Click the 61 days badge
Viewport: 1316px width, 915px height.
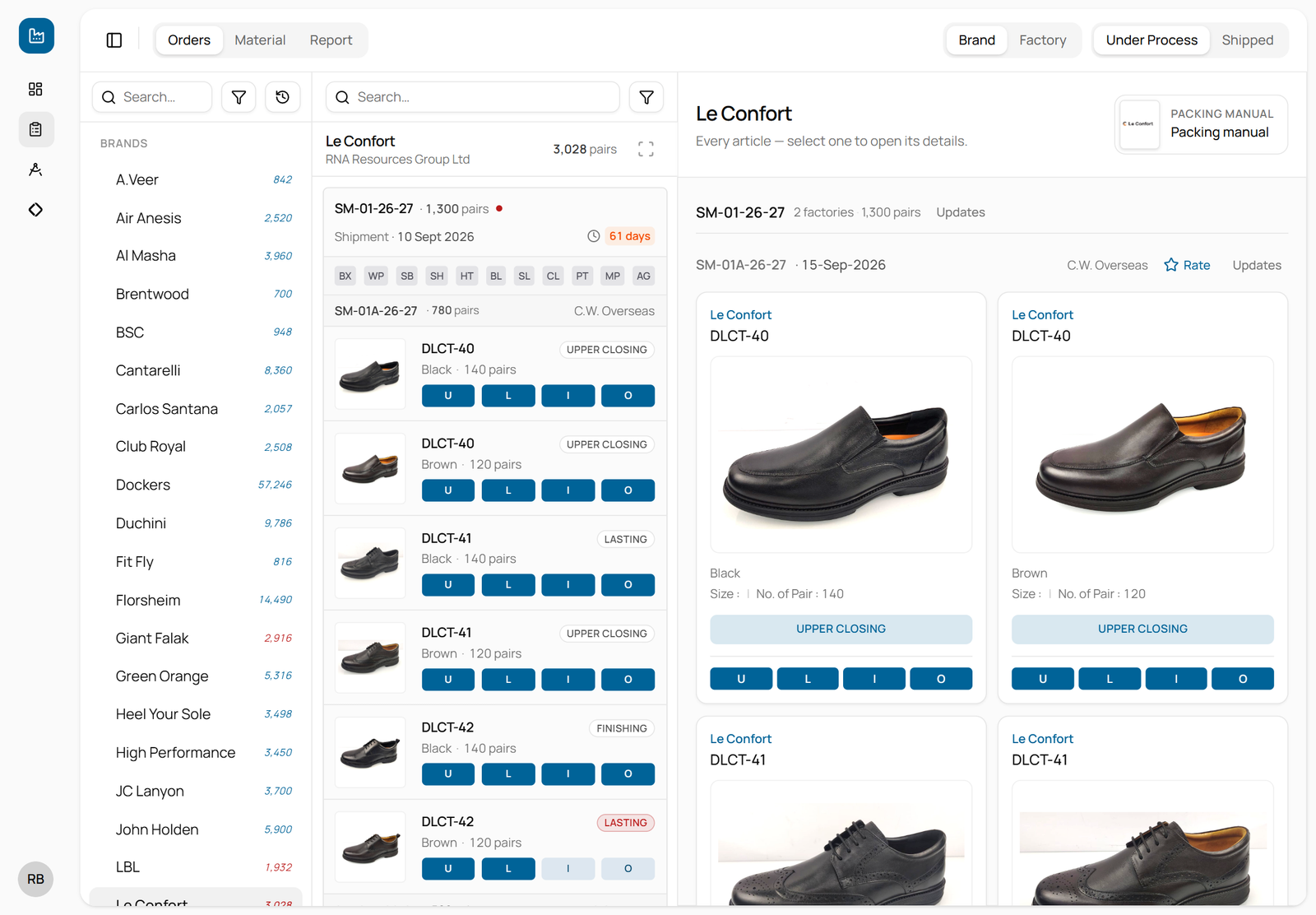click(630, 236)
